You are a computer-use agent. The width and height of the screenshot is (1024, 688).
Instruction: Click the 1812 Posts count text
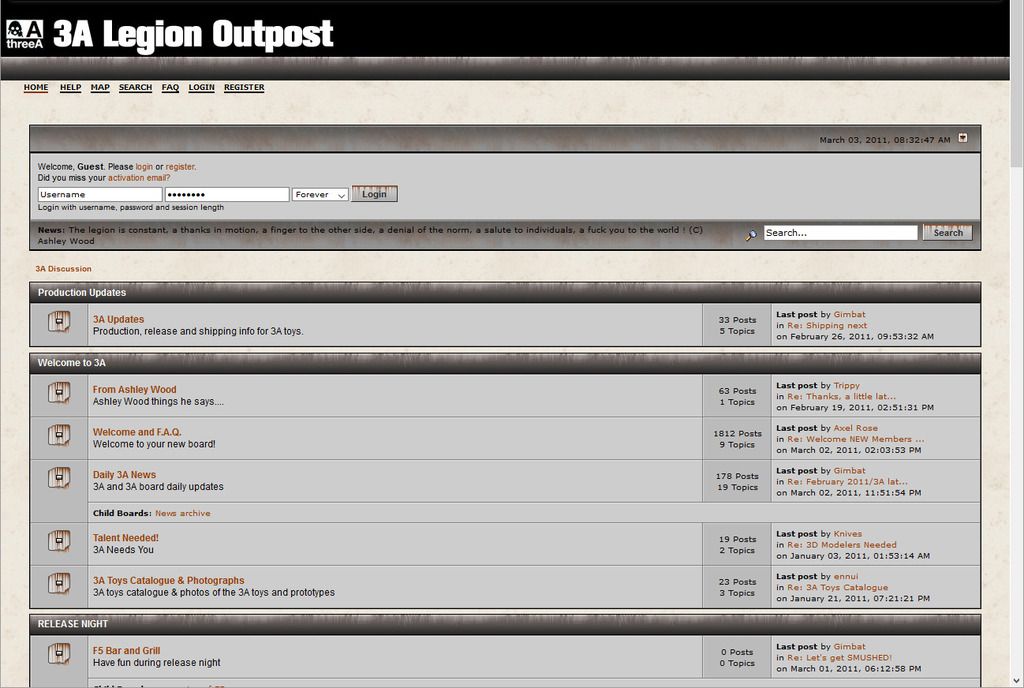tap(737, 433)
